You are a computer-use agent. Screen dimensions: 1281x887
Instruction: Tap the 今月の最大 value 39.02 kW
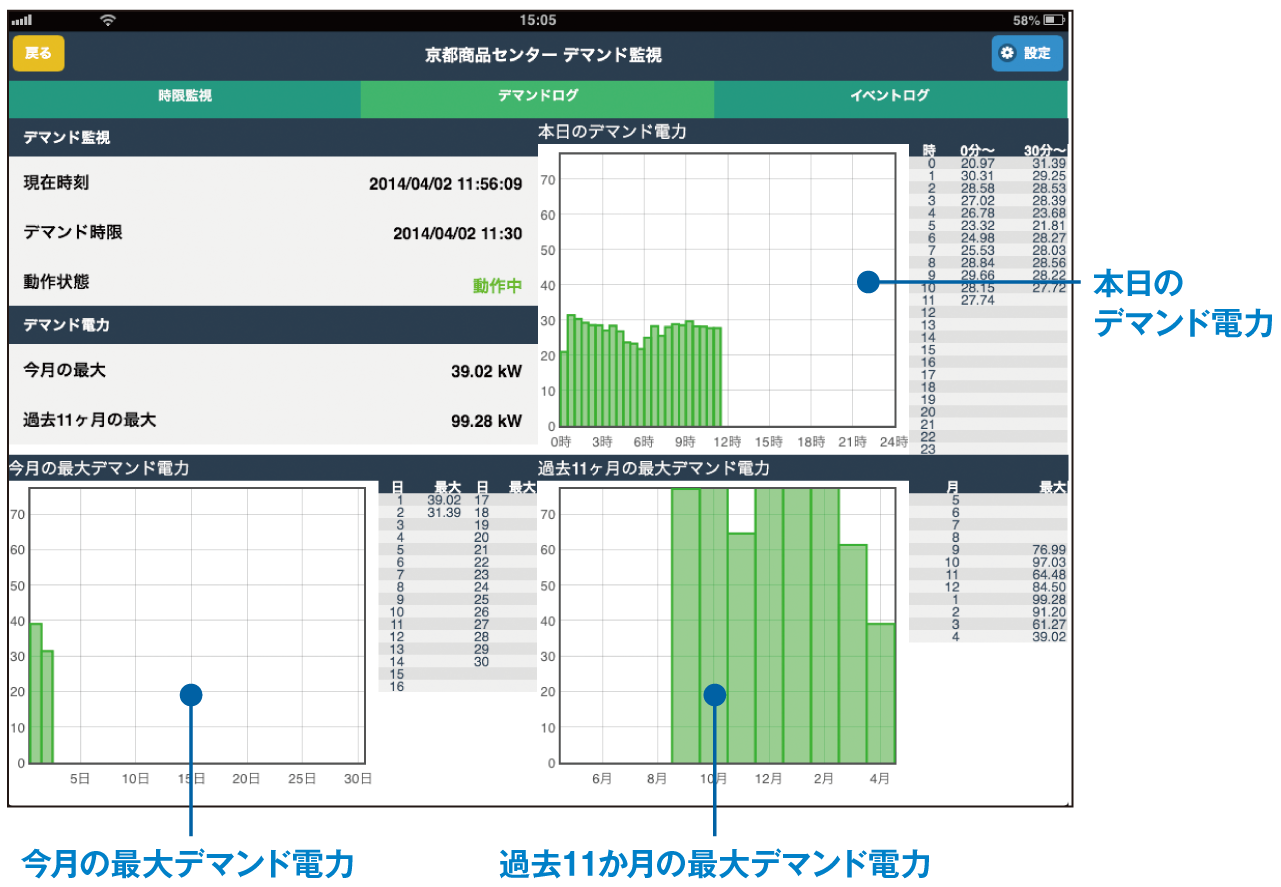point(486,371)
